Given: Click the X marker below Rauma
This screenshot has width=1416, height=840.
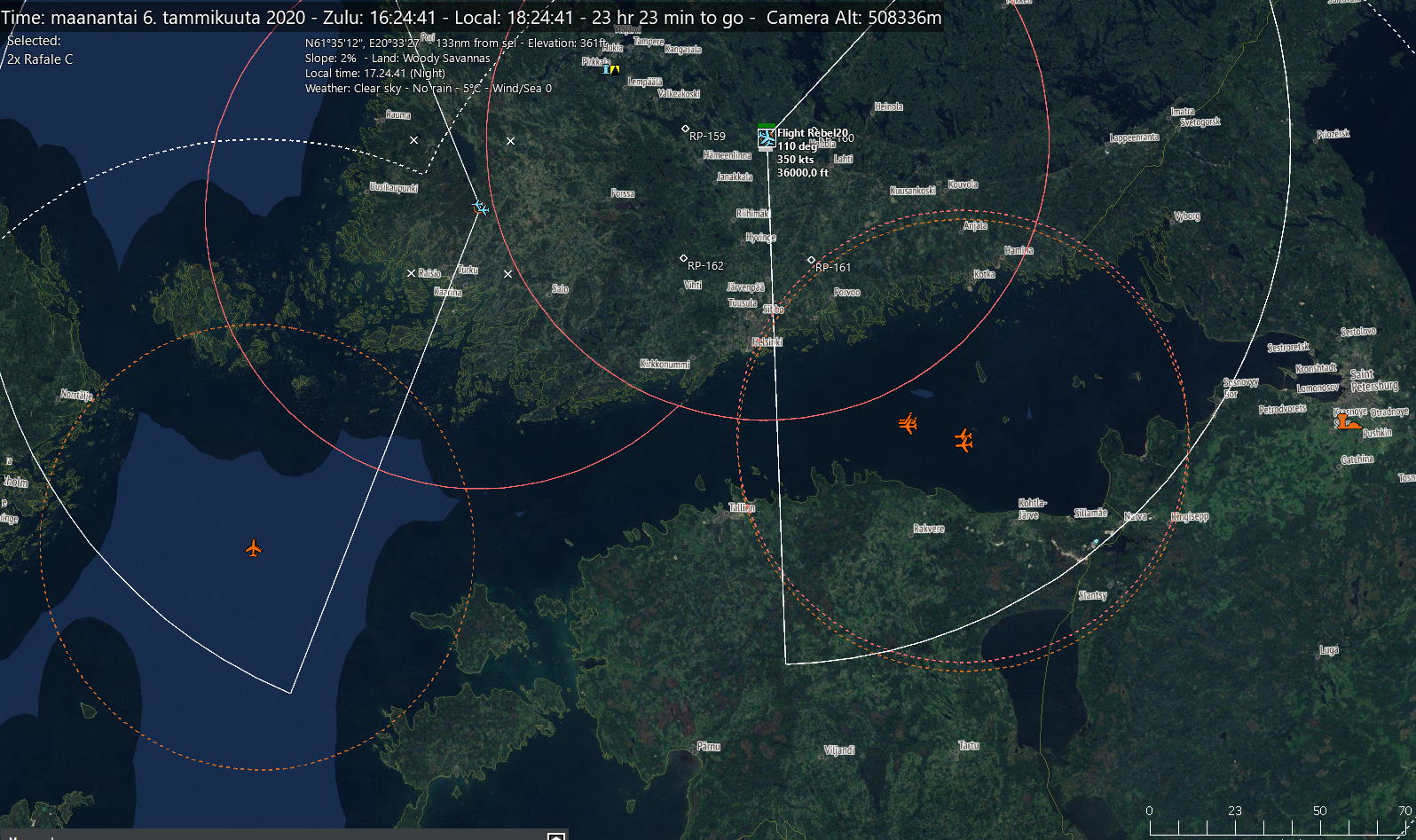Looking at the screenshot, I should (x=413, y=140).
